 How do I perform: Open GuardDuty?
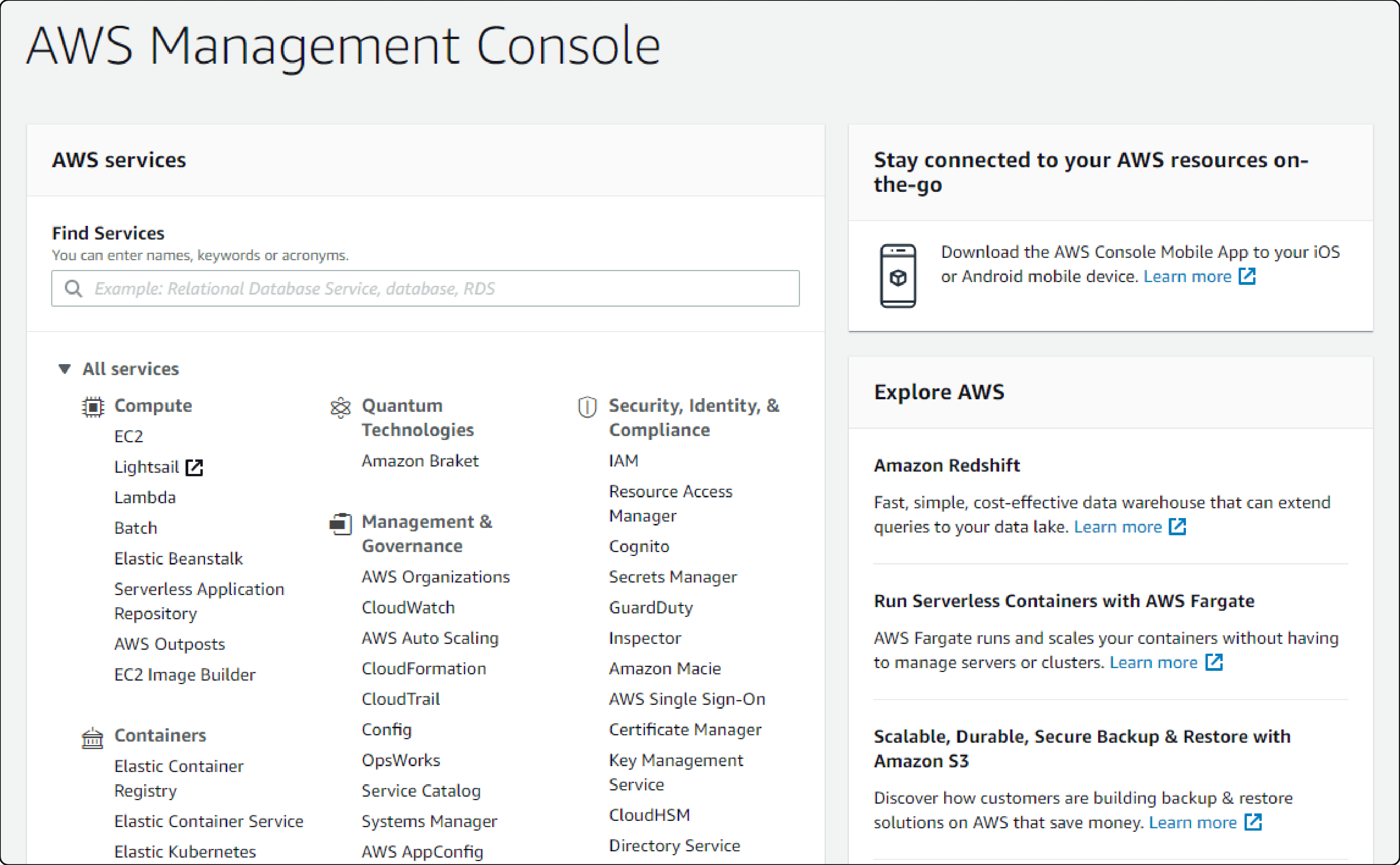(x=651, y=608)
